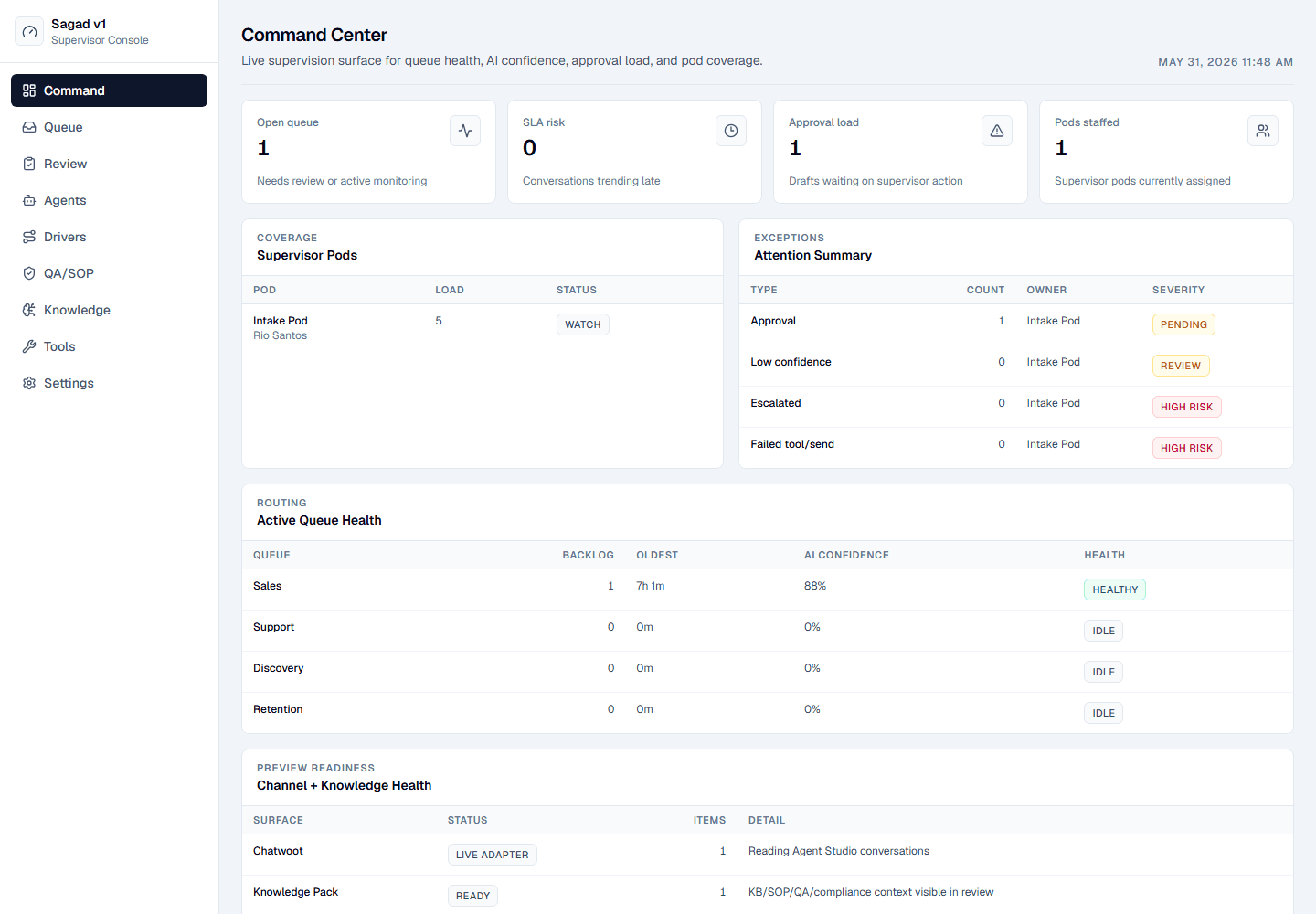Open the Knowledge section
This screenshot has height=914, width=1316.
109,310
